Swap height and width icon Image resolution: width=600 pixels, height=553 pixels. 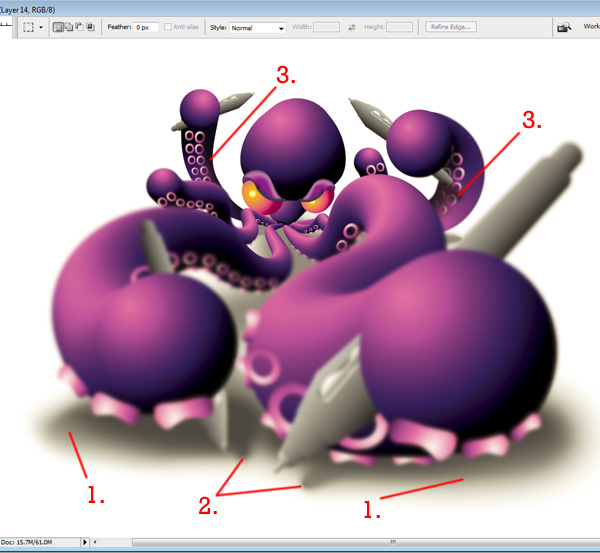coord(352,27)
